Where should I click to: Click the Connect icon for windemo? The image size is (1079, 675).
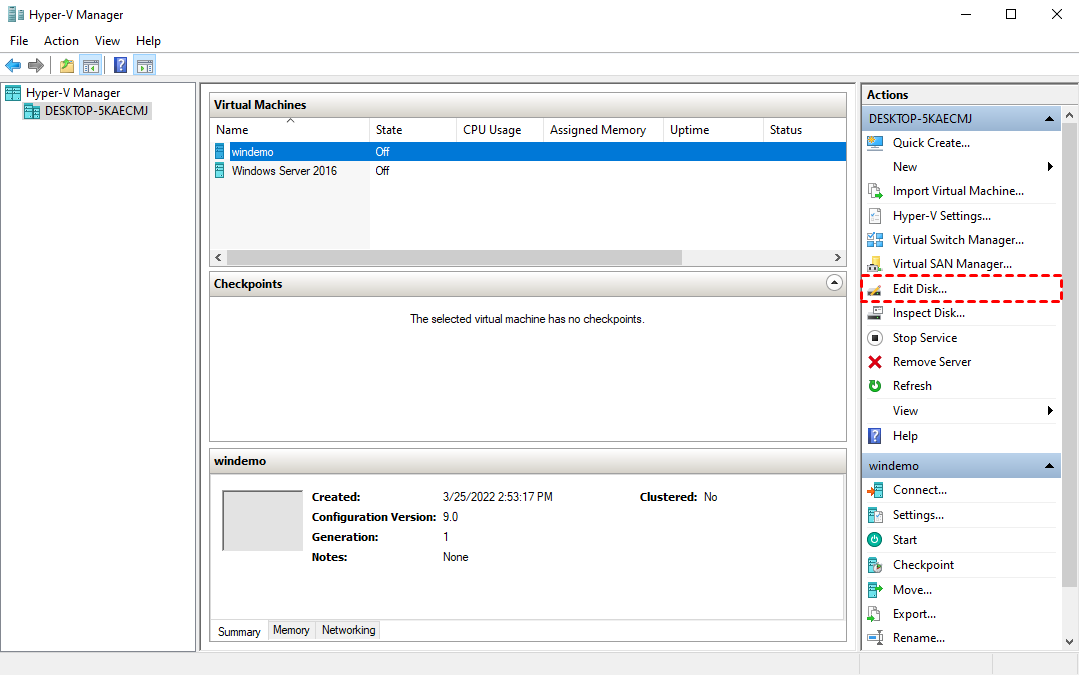[875, 490]
